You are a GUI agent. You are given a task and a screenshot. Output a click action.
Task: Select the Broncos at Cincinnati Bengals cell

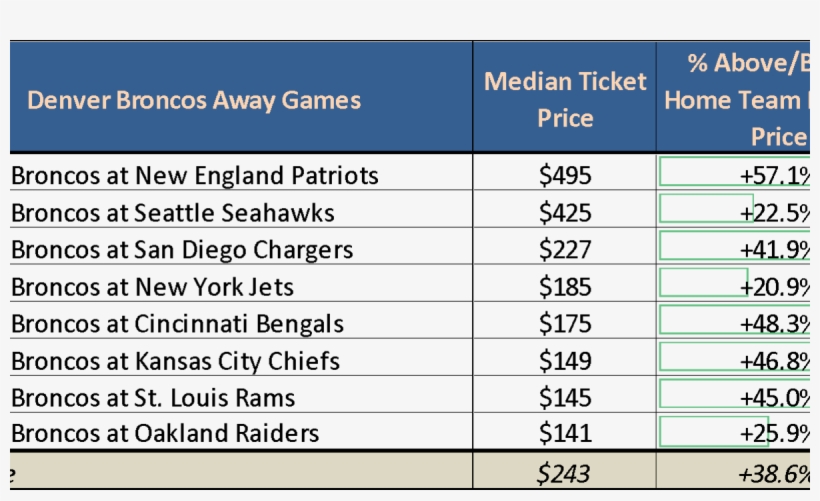point(178,324)
